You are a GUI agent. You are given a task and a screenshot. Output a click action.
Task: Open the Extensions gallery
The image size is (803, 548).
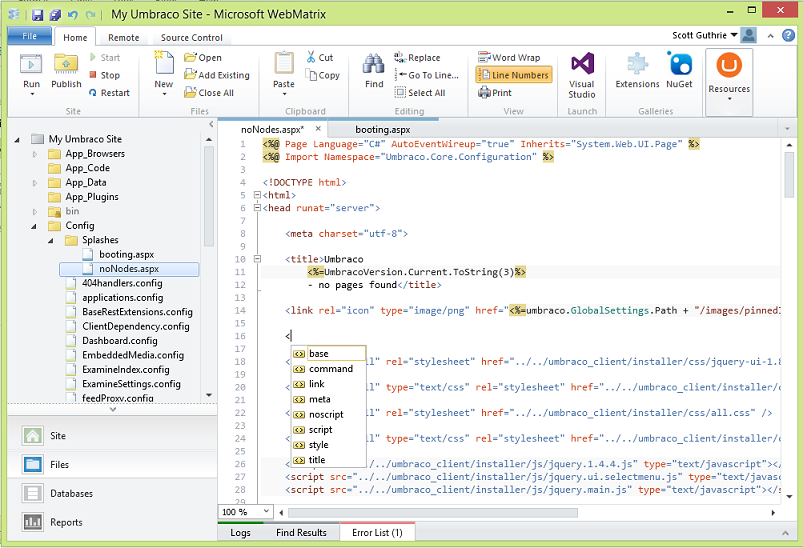637,70
